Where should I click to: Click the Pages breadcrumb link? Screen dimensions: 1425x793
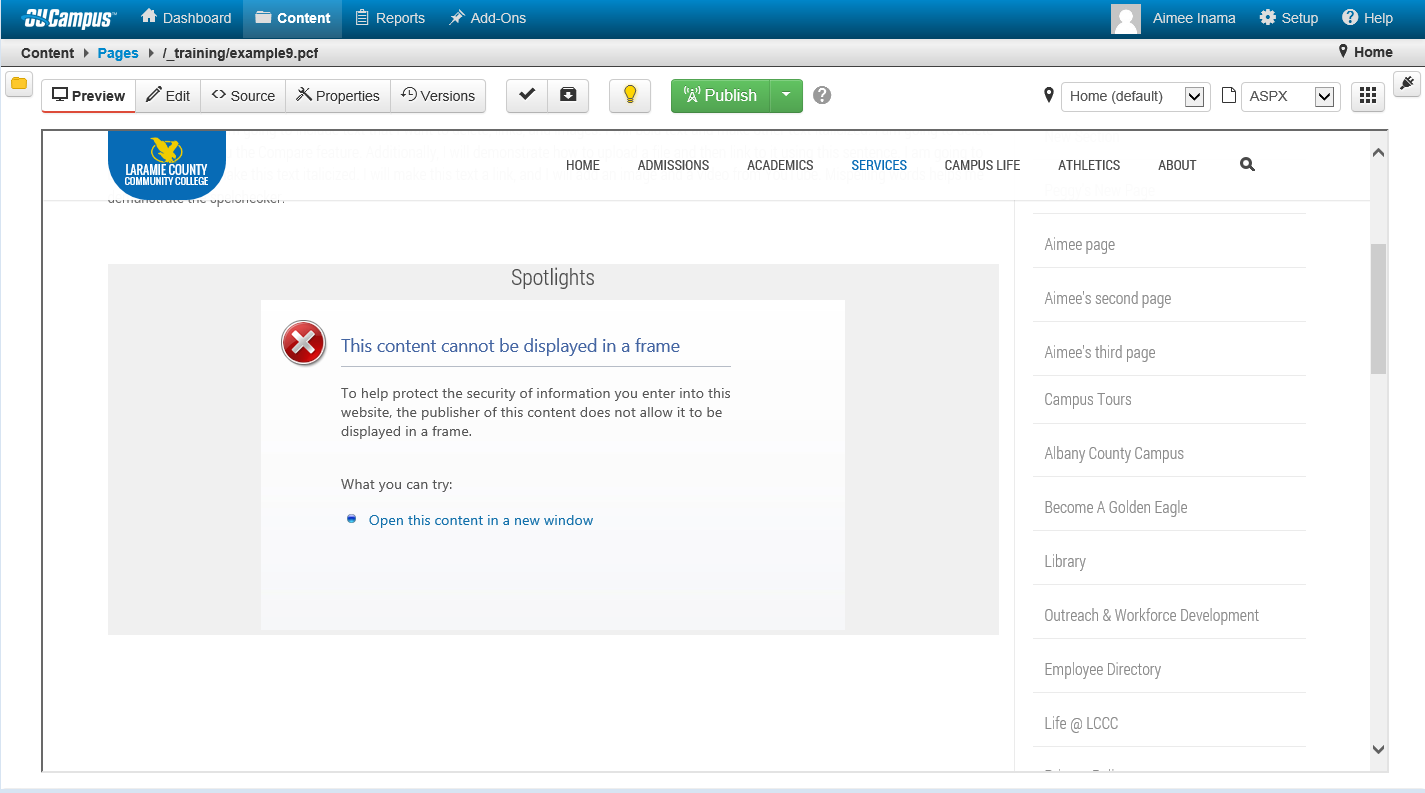[x=118, y=53]
